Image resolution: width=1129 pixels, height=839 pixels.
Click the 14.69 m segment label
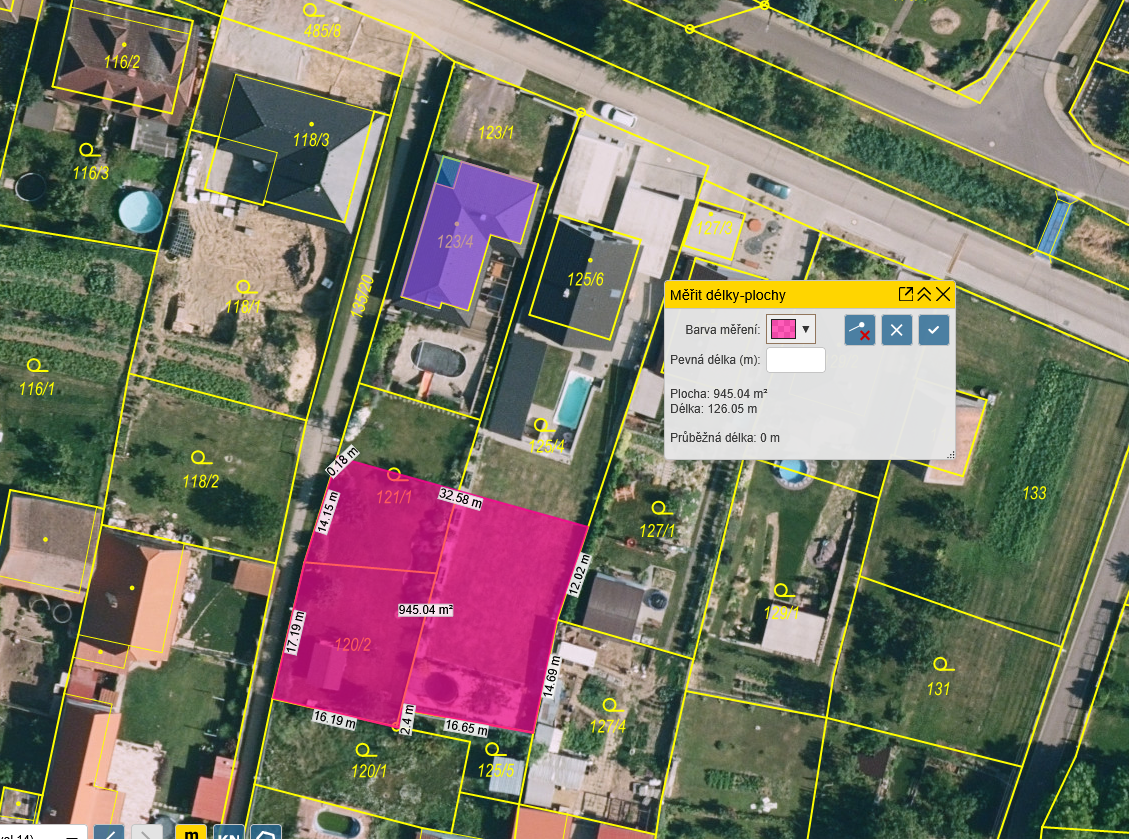click(552, 676)
